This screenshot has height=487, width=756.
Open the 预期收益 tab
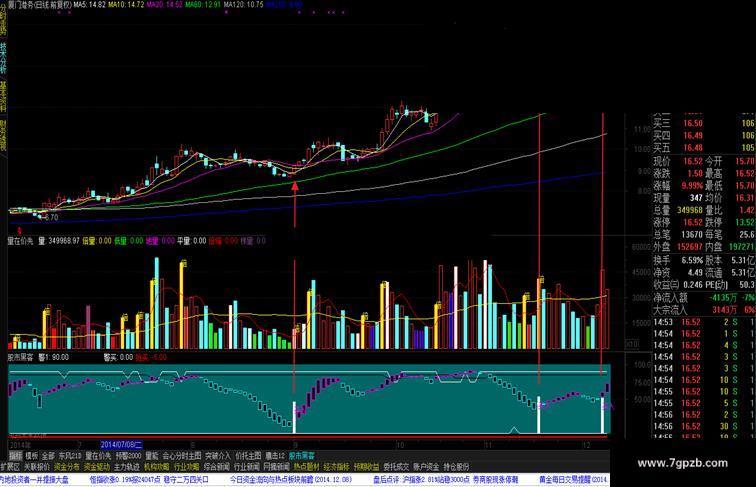click(366, 467)
